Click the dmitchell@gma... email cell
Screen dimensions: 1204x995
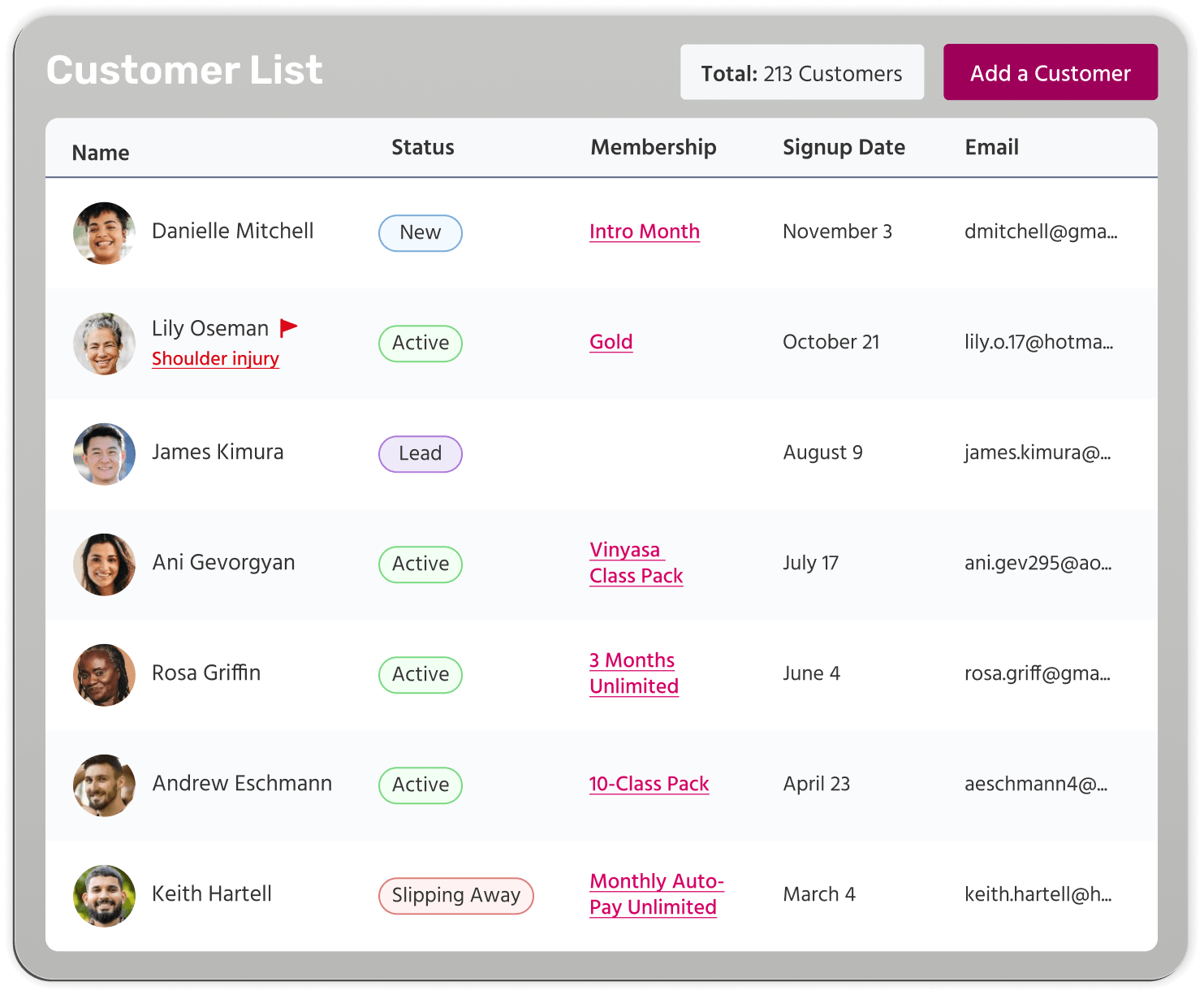pyautogui.click(x=1041, y=231)
